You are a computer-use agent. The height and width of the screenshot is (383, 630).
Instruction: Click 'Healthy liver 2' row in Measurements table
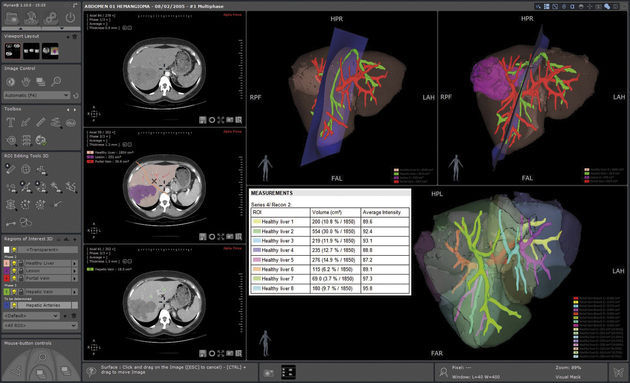click(x=329, y=231)
